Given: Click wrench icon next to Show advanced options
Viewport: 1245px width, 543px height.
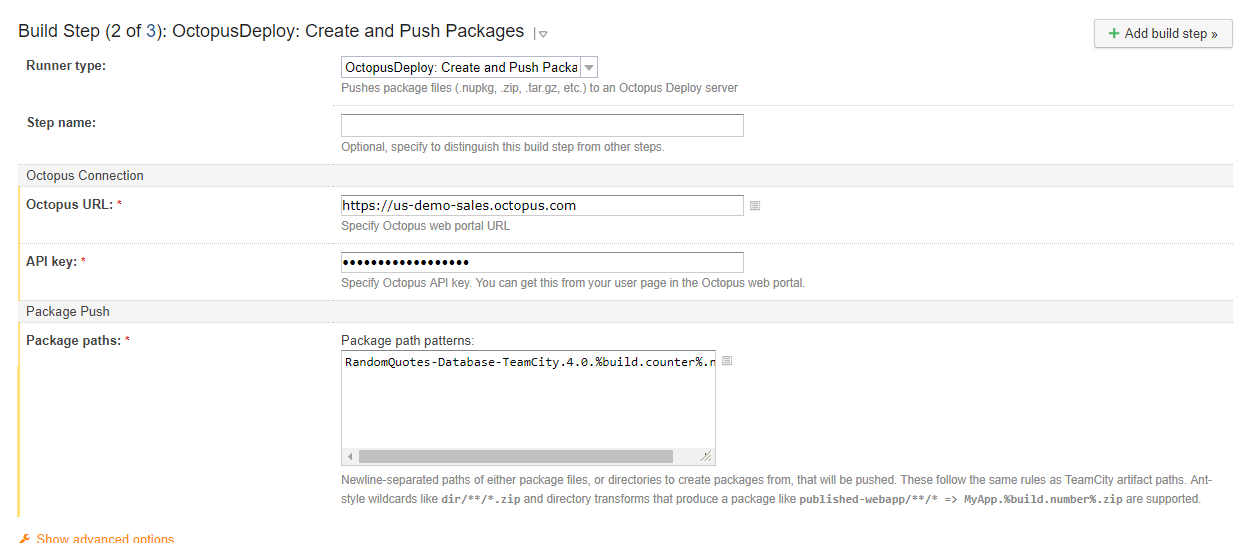Looking at the screenshot, I should (25, 539).
